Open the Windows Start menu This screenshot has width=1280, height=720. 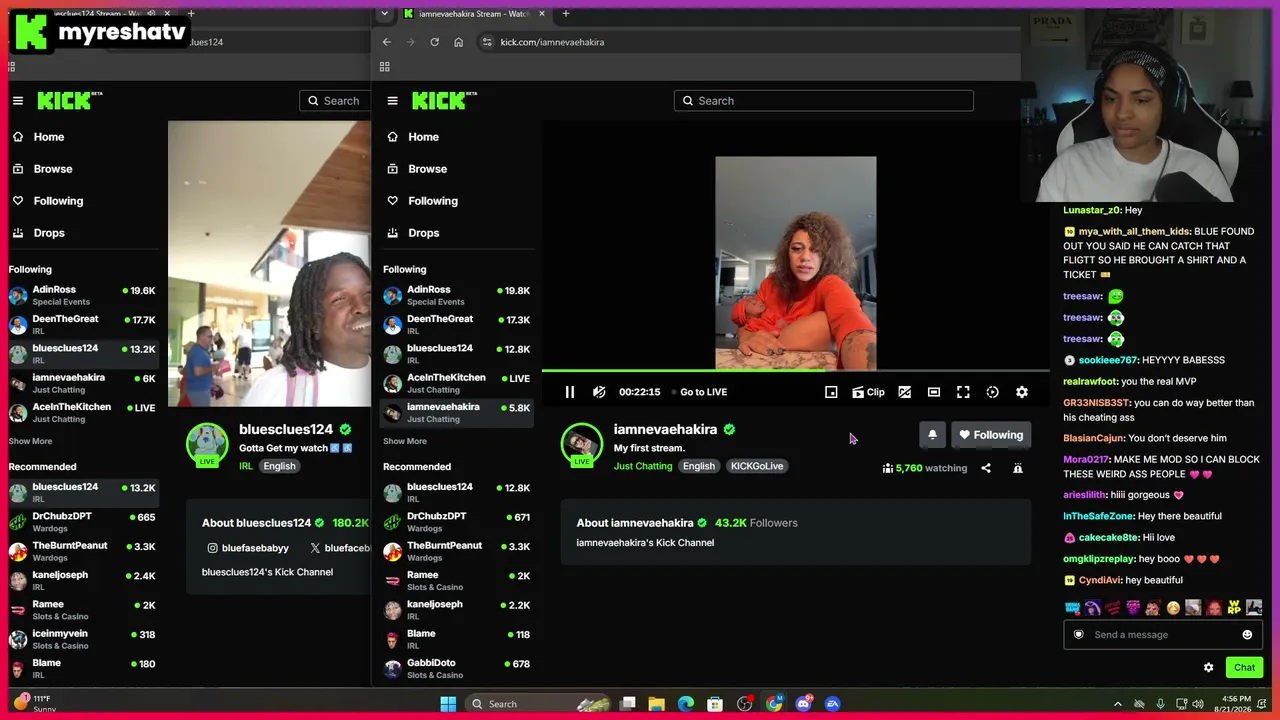[448, 704]
